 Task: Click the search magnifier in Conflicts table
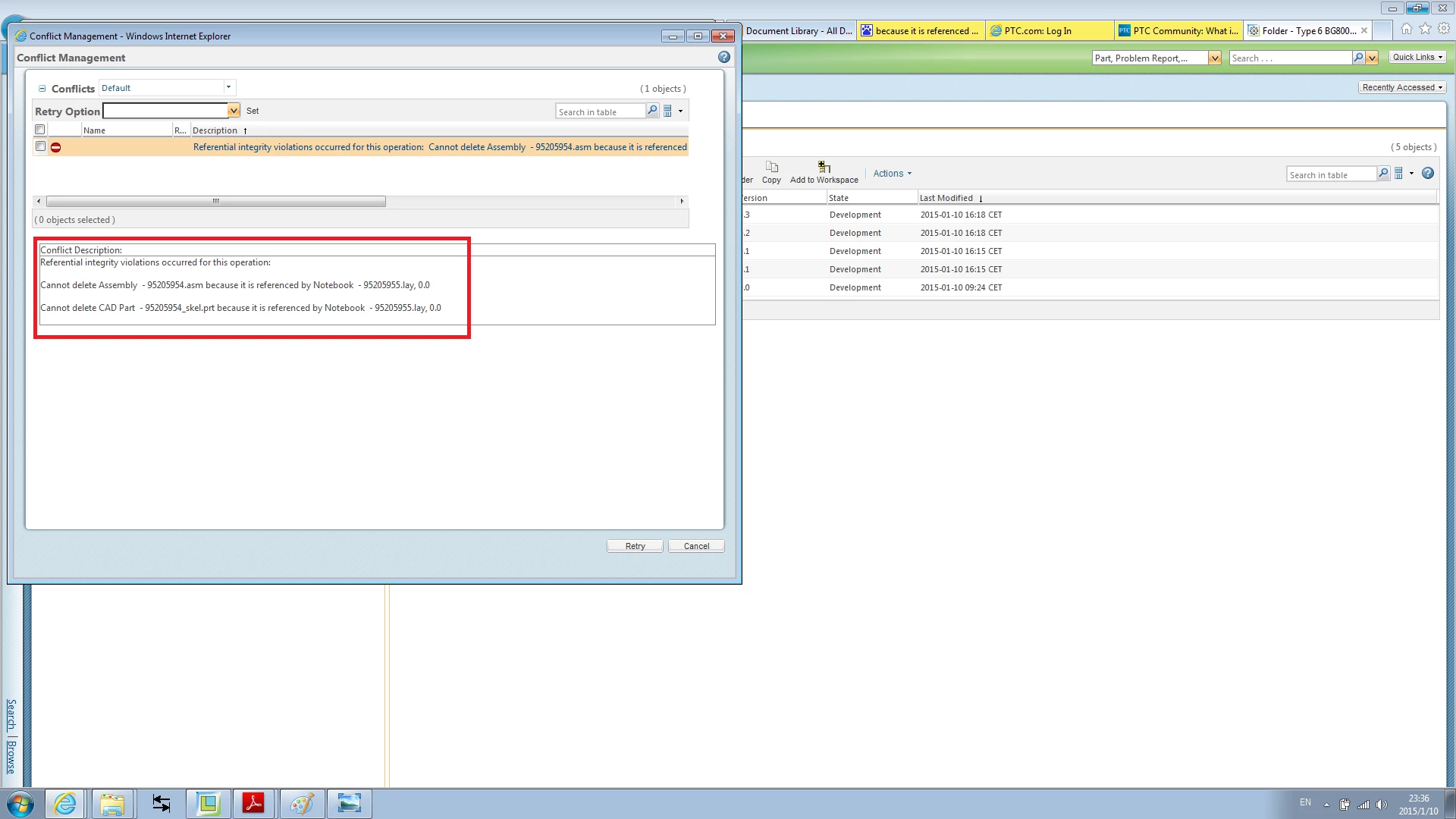click(652, 111)
